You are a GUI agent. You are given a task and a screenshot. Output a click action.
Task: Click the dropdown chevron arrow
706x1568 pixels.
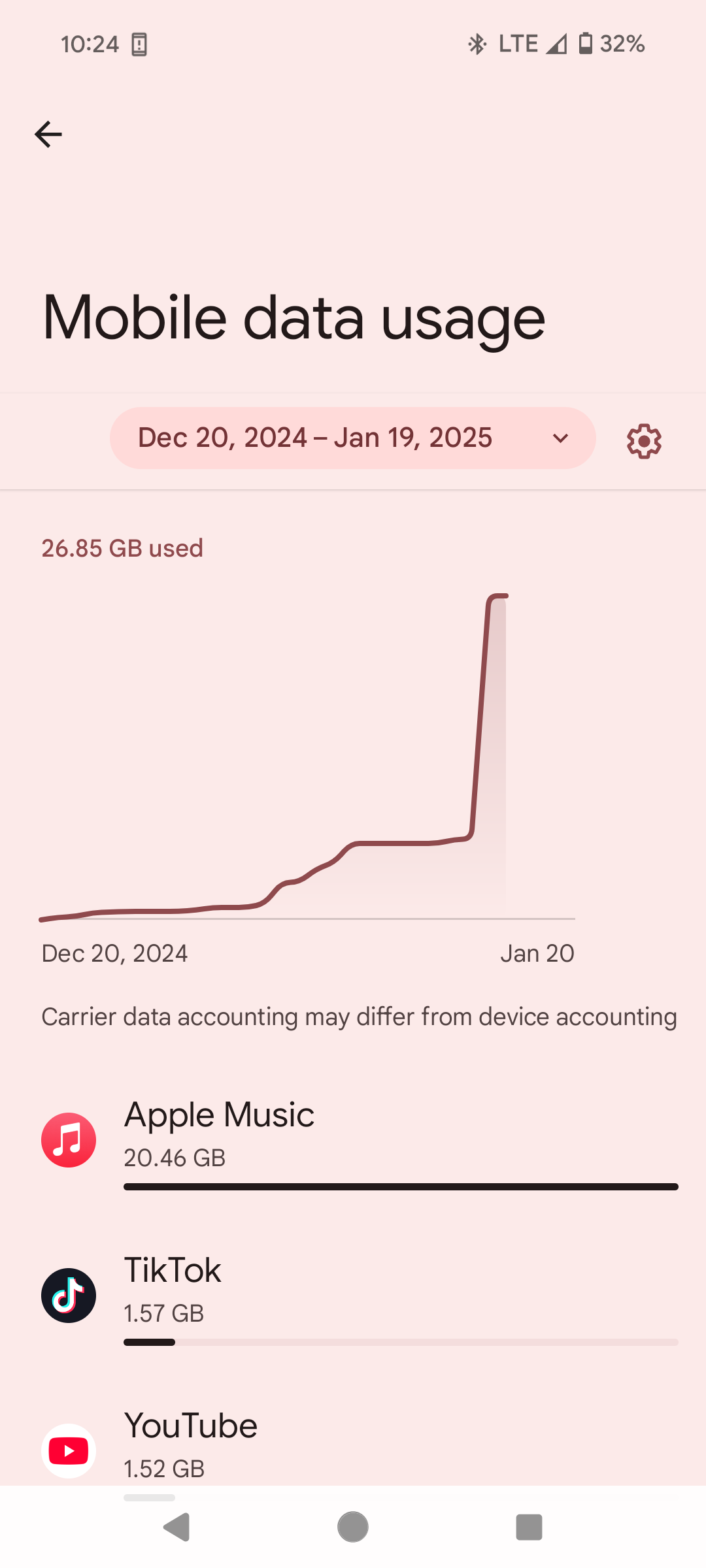coord(560,438)
